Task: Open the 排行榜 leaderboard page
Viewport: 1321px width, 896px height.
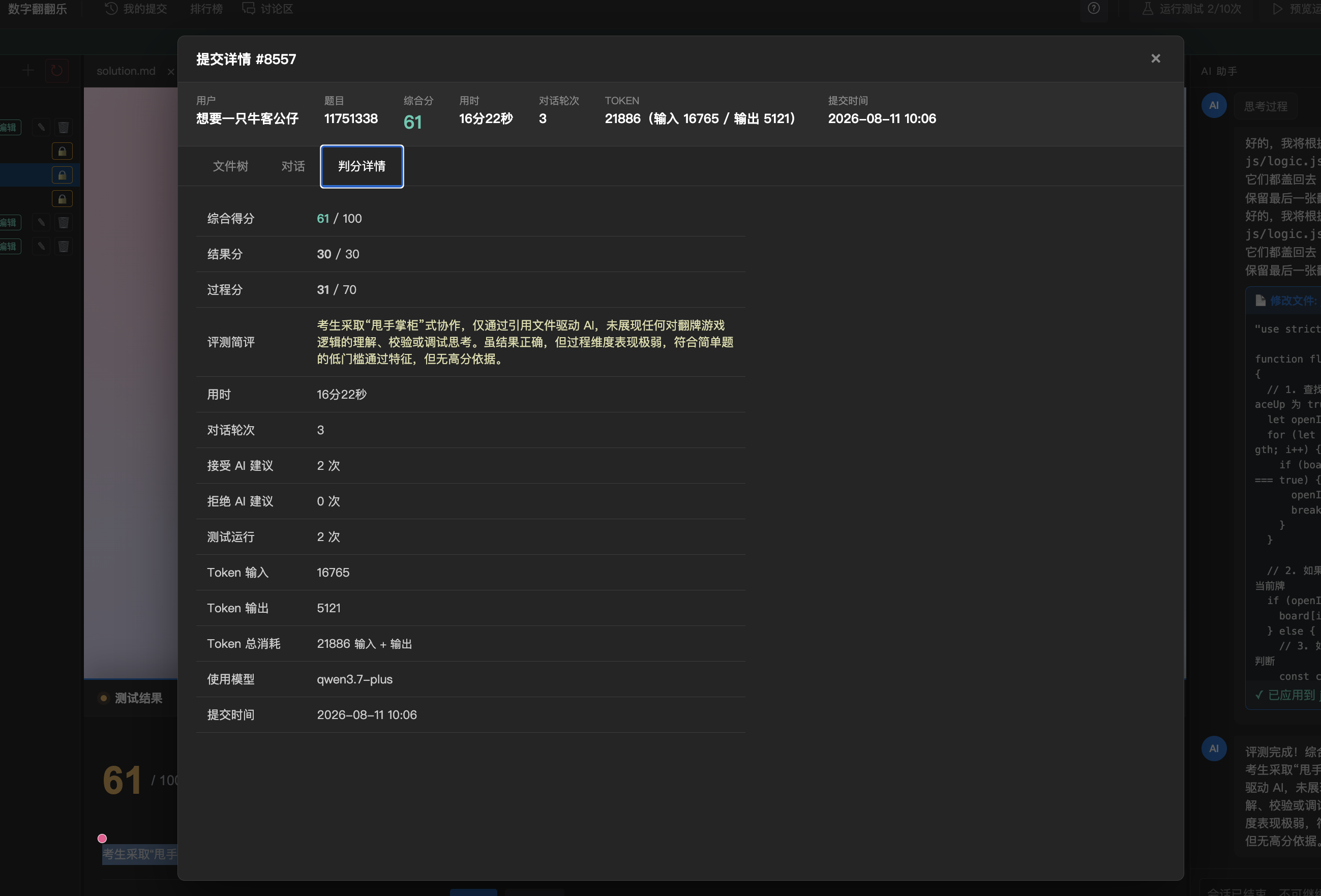Action: click(206, 9)
